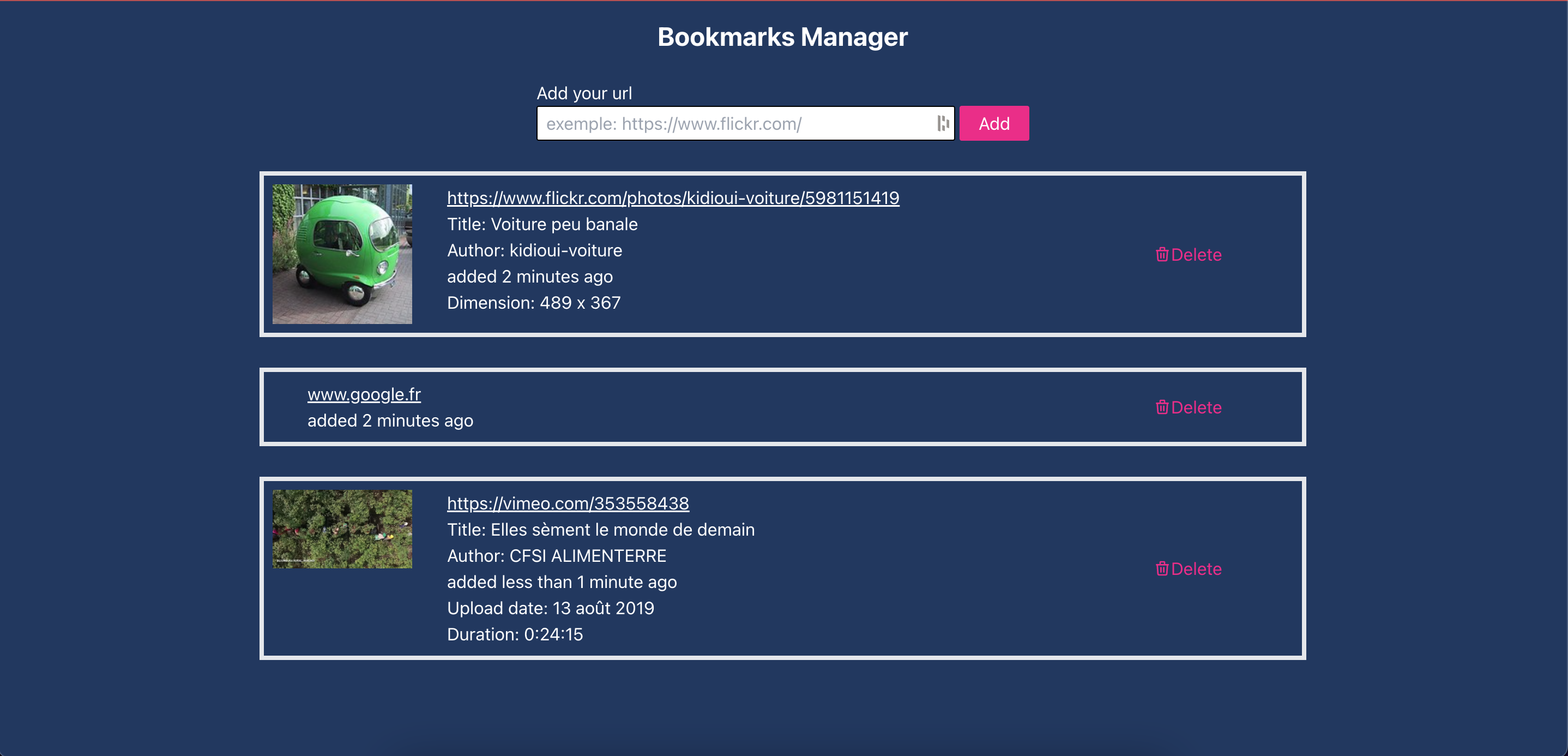This screenshot has height=756, width=1568.
Task: Click the 'Author: CFSI ALIMENTERRE' text
Action: tap(556, 556)
